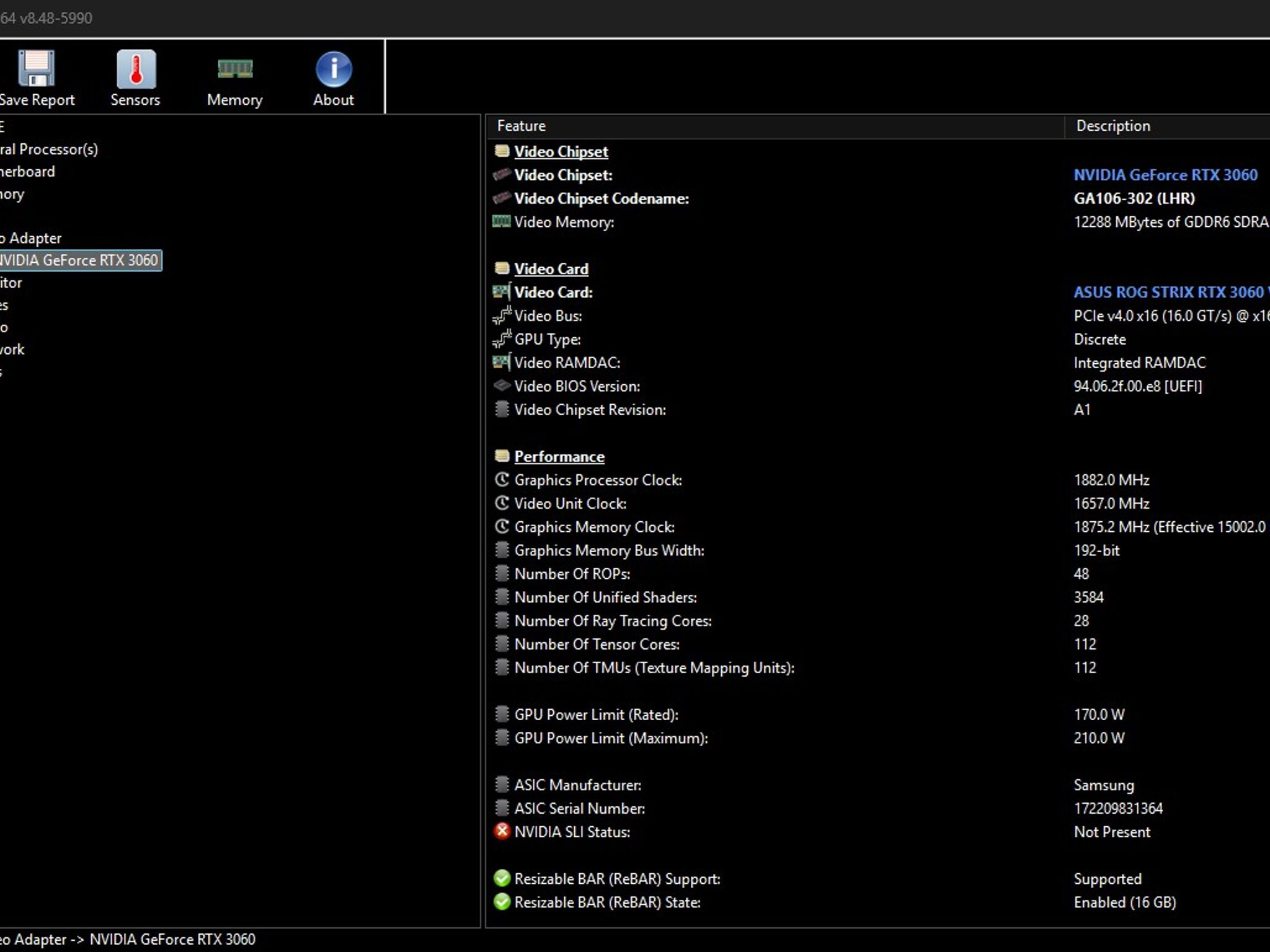
Task: Click the Description column header
Action: click(1168, 126)
